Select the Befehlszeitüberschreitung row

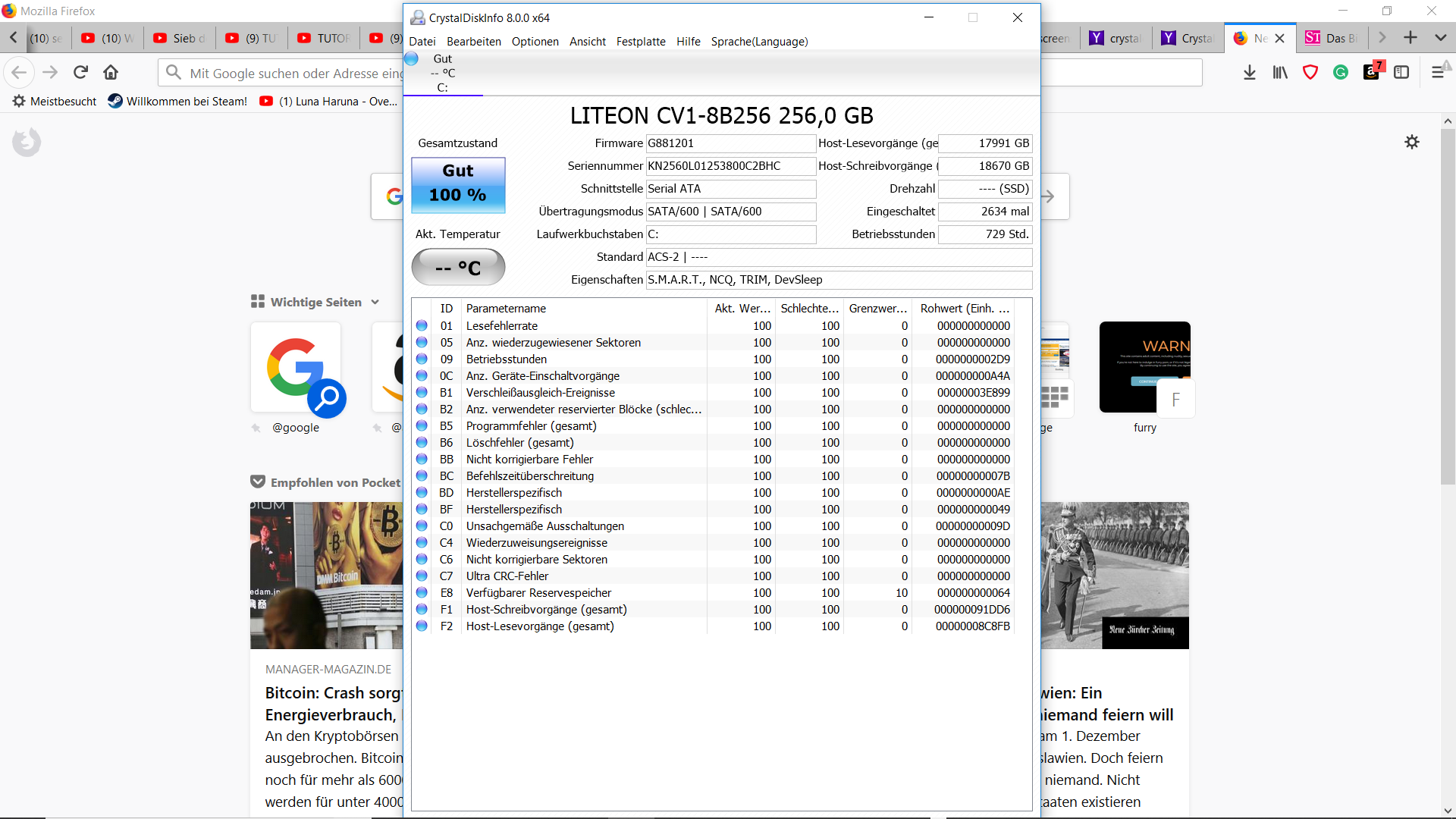(x=714, y=476)
